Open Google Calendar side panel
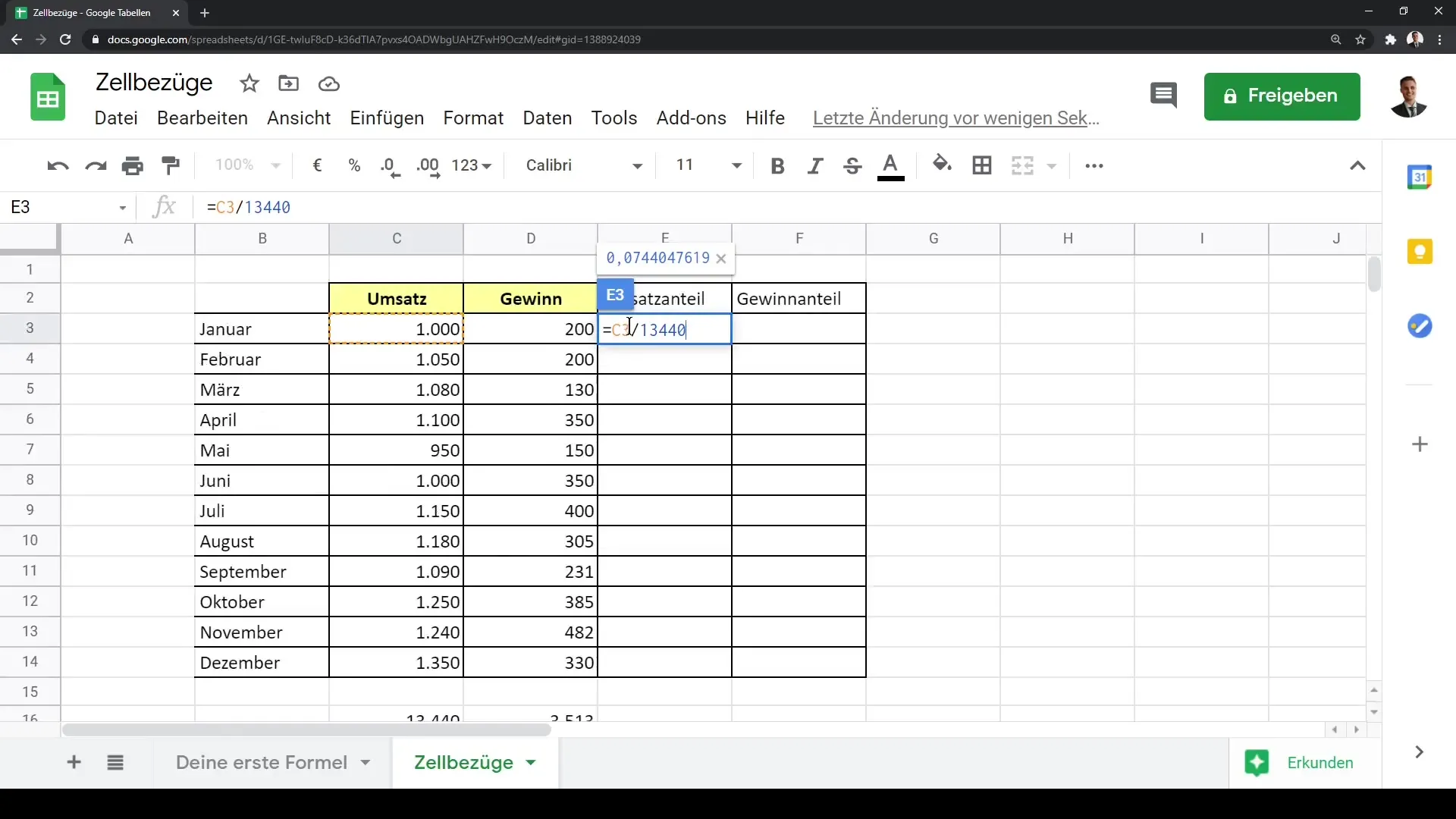 (1420, 177)
